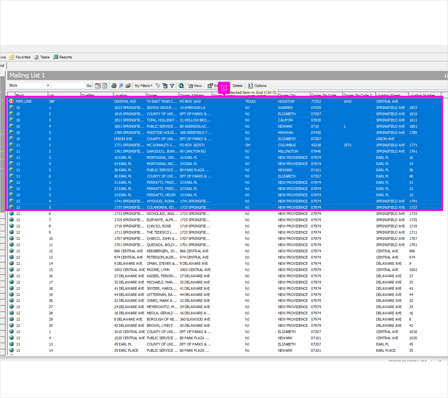The image size is (448, 398).
Task: Select the 15 EMERSON LA address cell
Action: point(192,108)
